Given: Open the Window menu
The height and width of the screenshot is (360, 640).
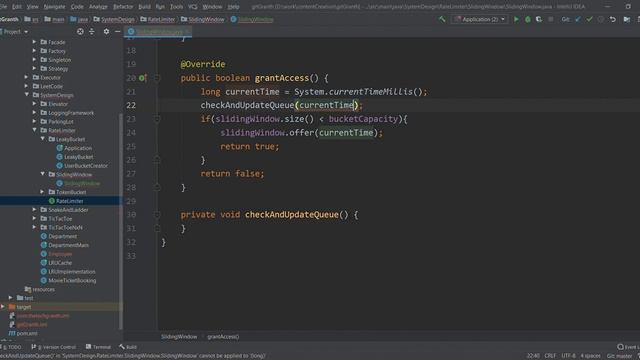Looking at the screenshot, I should pyautogui.click(x=212, y=7).
